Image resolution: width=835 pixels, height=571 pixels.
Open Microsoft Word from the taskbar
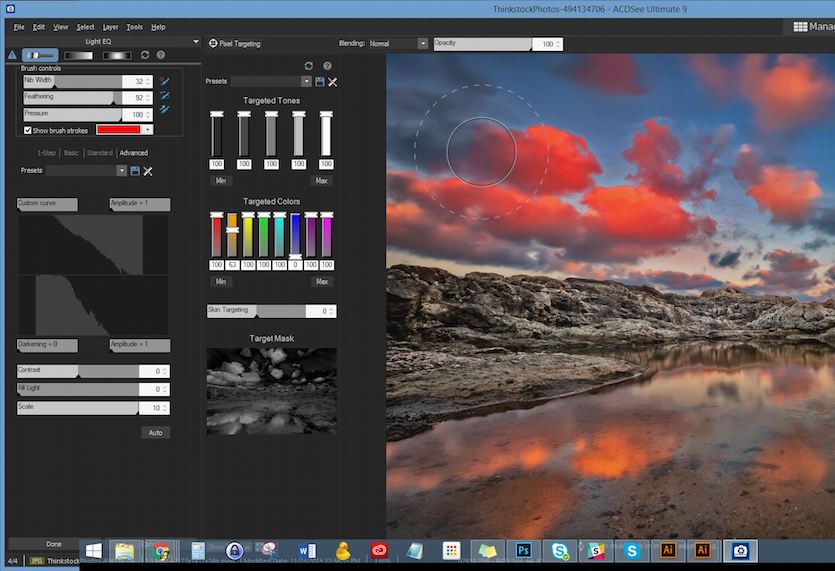click(307, 551)
